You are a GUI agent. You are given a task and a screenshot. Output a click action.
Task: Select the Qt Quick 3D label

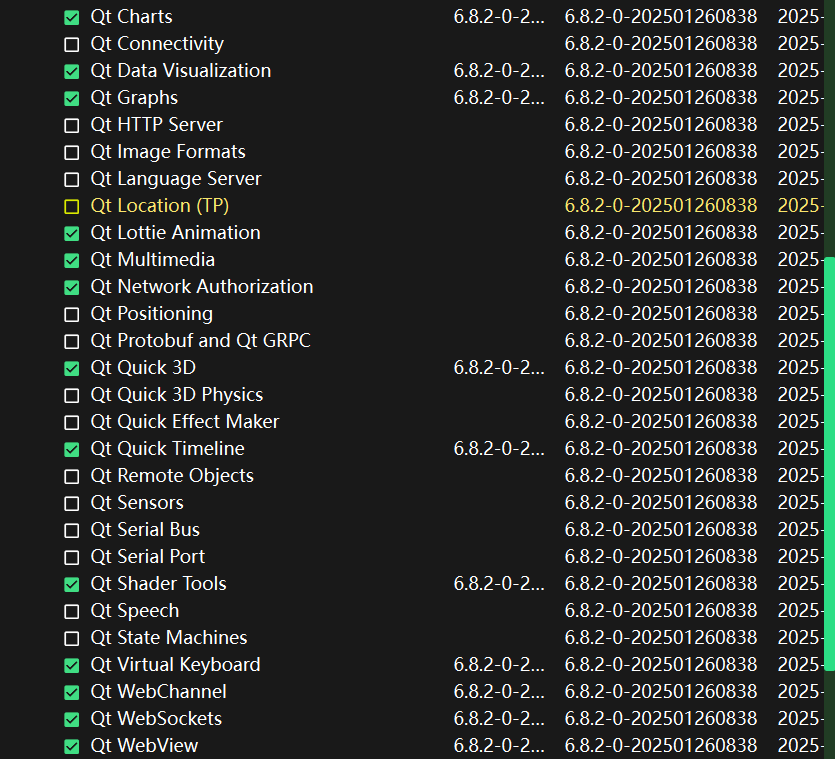pos(143,368)
